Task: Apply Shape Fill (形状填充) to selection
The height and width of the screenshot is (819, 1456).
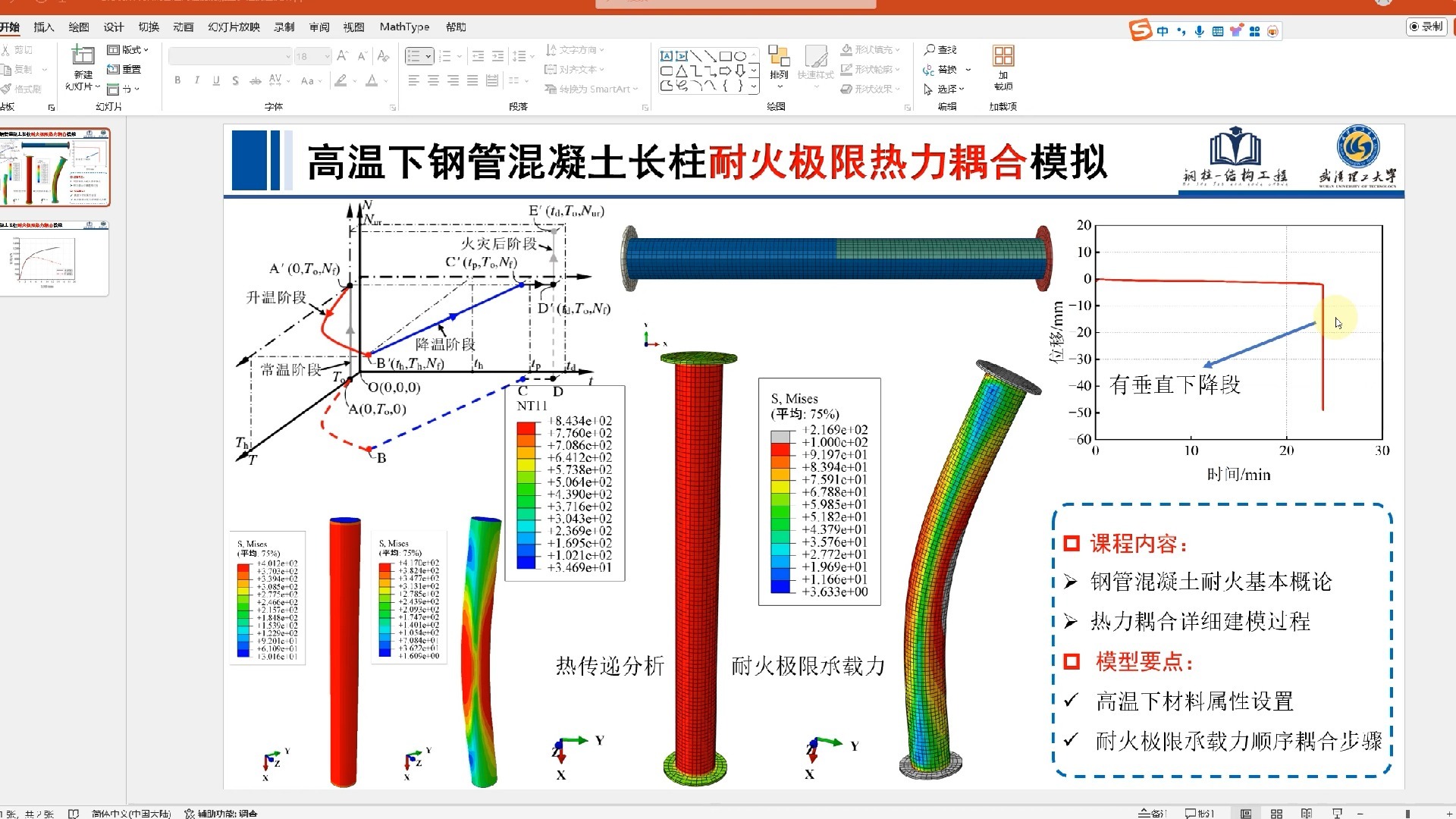Action: (871, 49)
